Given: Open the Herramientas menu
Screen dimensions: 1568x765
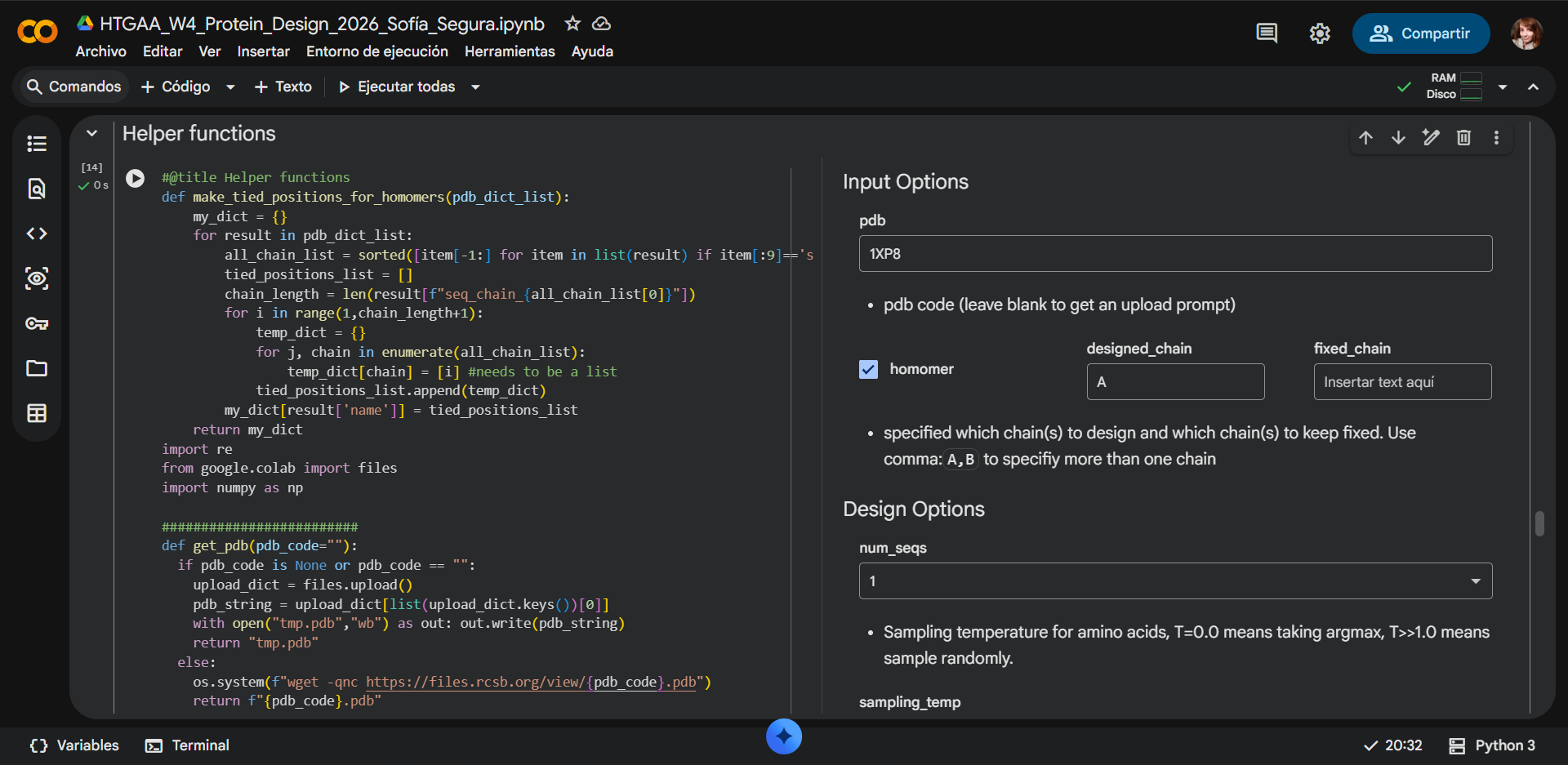Looking at the screenshot, I should (510, 51).
